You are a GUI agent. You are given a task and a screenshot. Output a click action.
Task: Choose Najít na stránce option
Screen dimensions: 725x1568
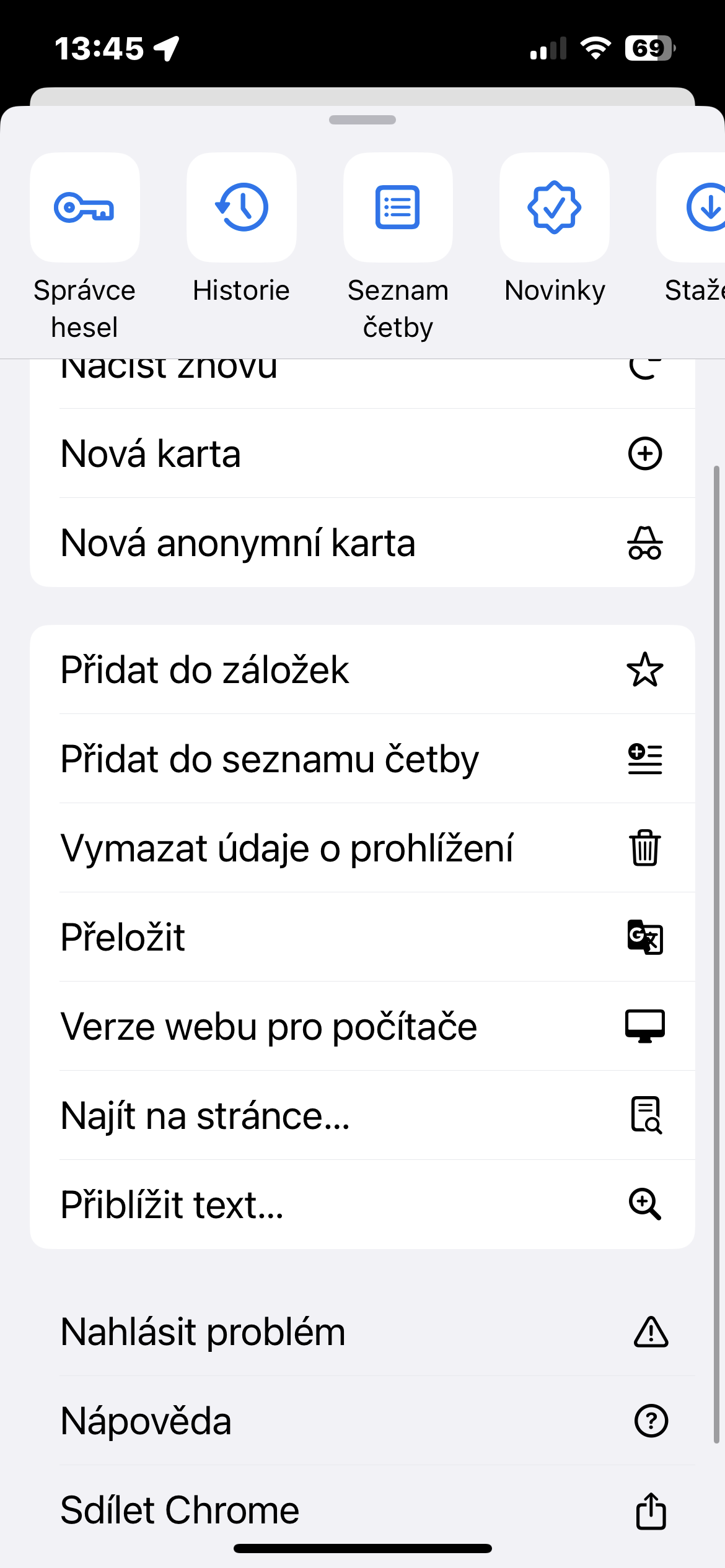coord(205,1115)
